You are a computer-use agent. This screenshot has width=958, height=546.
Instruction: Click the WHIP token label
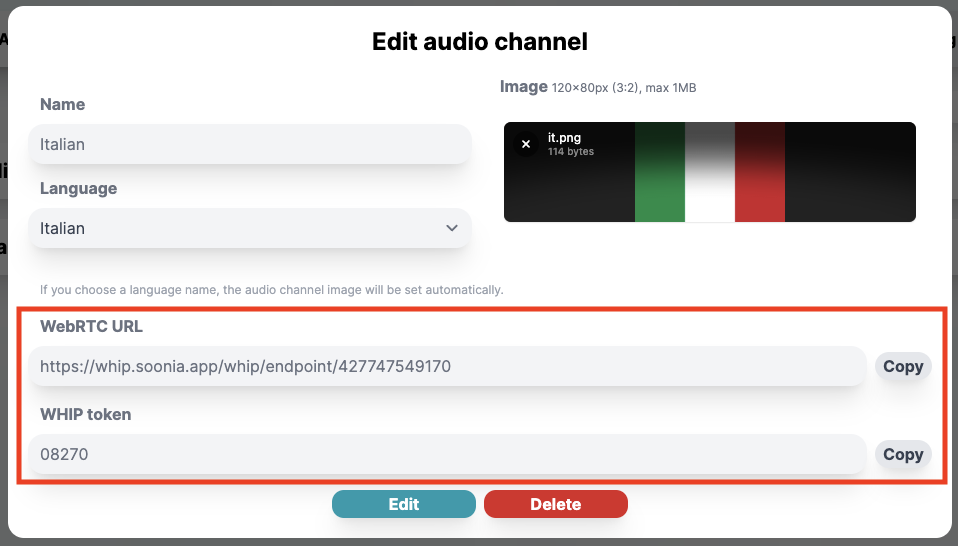[85, 414]
